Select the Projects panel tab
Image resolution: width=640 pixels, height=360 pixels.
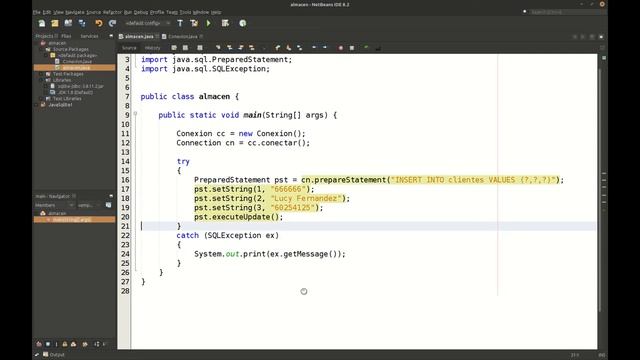(44, 36)
